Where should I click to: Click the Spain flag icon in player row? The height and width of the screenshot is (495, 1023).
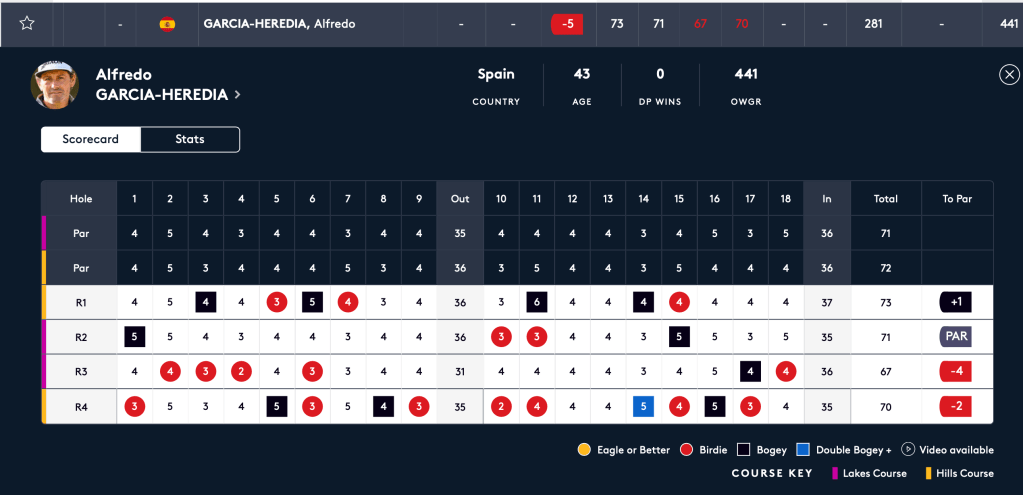tap(167, 24)
